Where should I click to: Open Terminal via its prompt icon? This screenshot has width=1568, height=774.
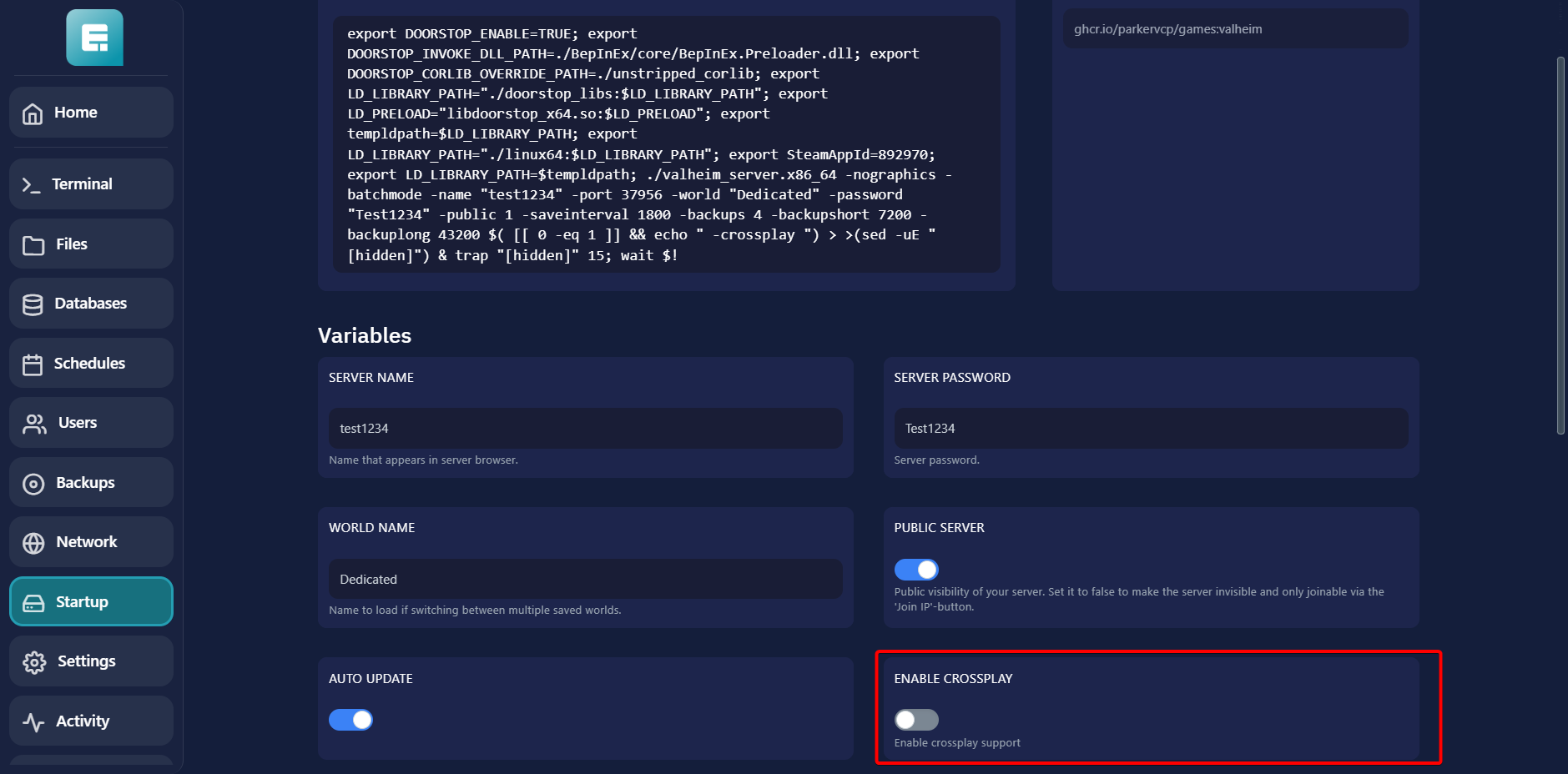point(32,185)
